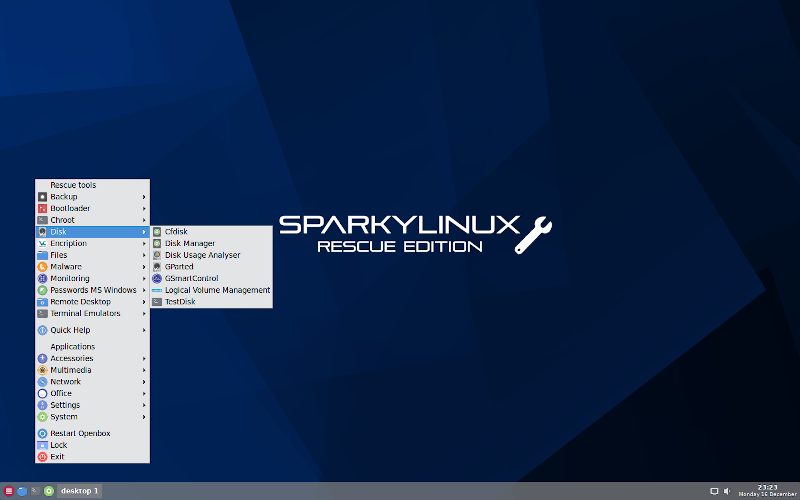Viewport: 800px width, 500px height.
Task: Click the Quick Help info icon
Action: tap(42, 330)
